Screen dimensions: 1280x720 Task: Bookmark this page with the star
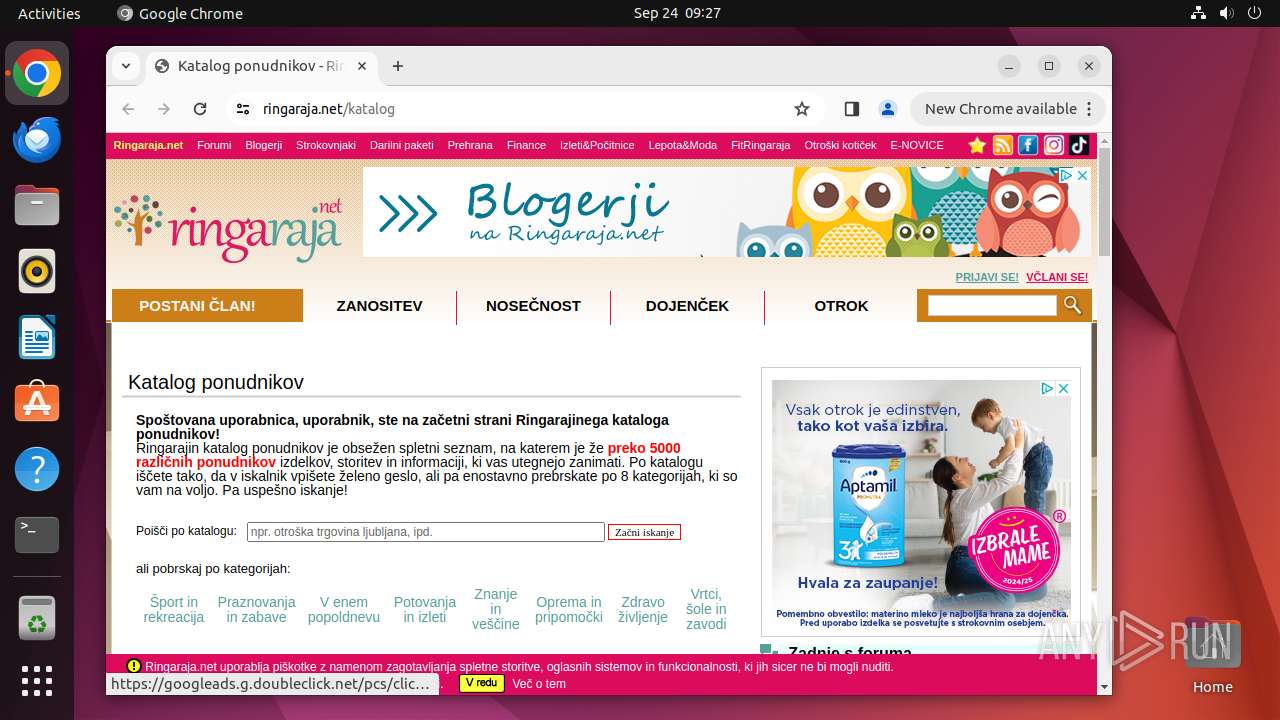802,109
